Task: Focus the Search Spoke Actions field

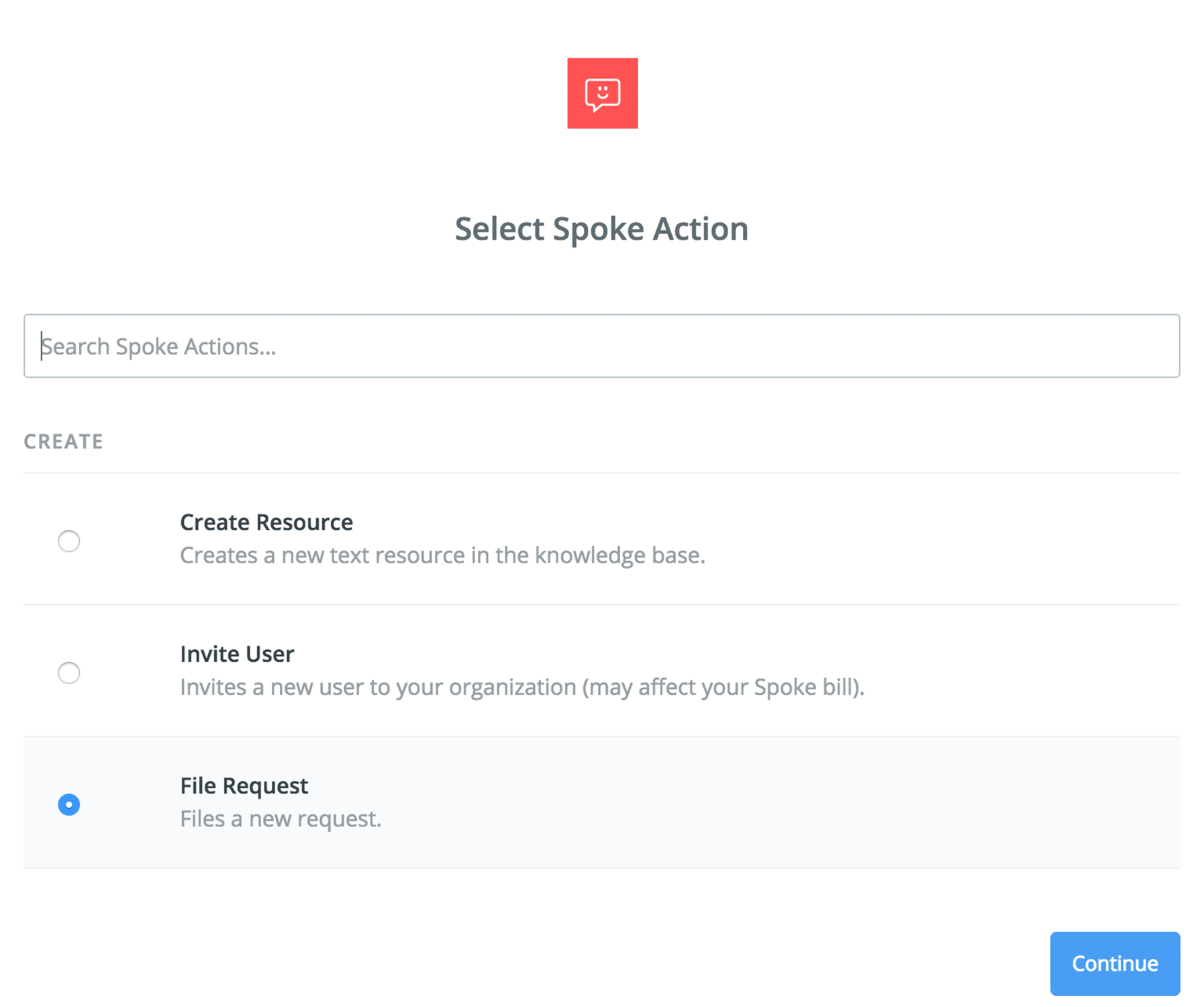Action: [601, 346]
